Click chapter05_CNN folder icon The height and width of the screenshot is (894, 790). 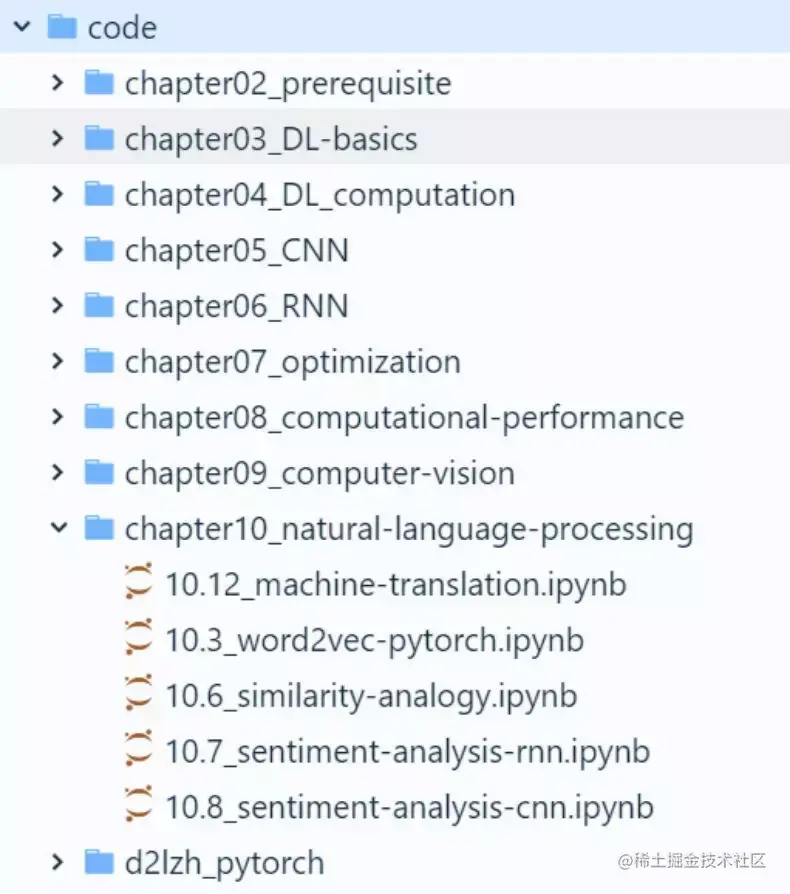(99, 249)
